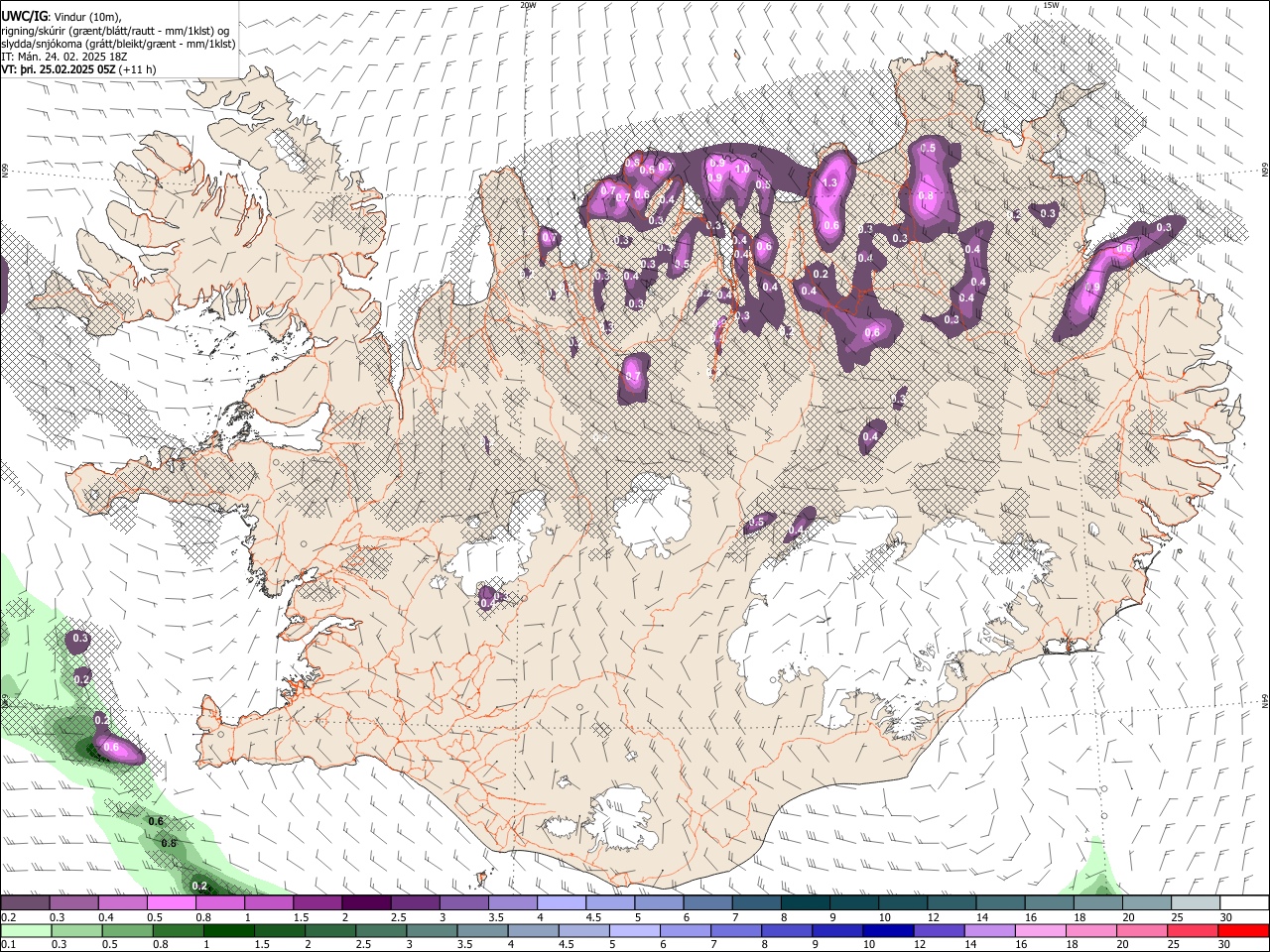Select the snow scale swatch labeled 14
This screenshot has height=952, width=1270.
tap(999, 902)
